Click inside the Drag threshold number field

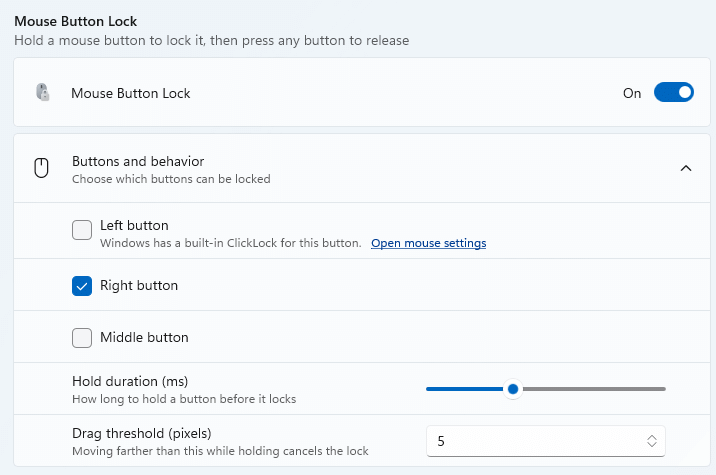[546, 441]
